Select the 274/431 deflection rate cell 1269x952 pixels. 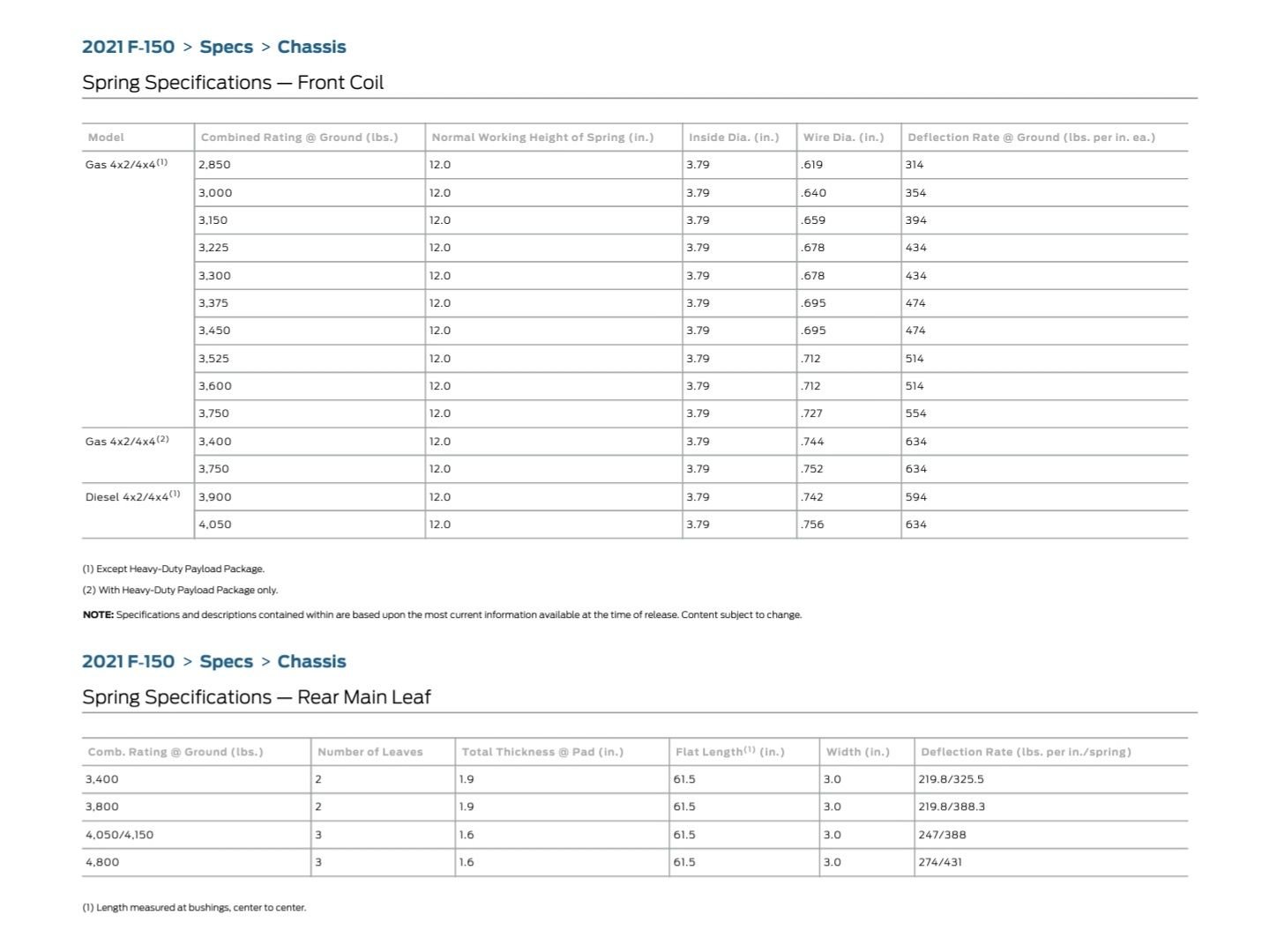(939, 862)
